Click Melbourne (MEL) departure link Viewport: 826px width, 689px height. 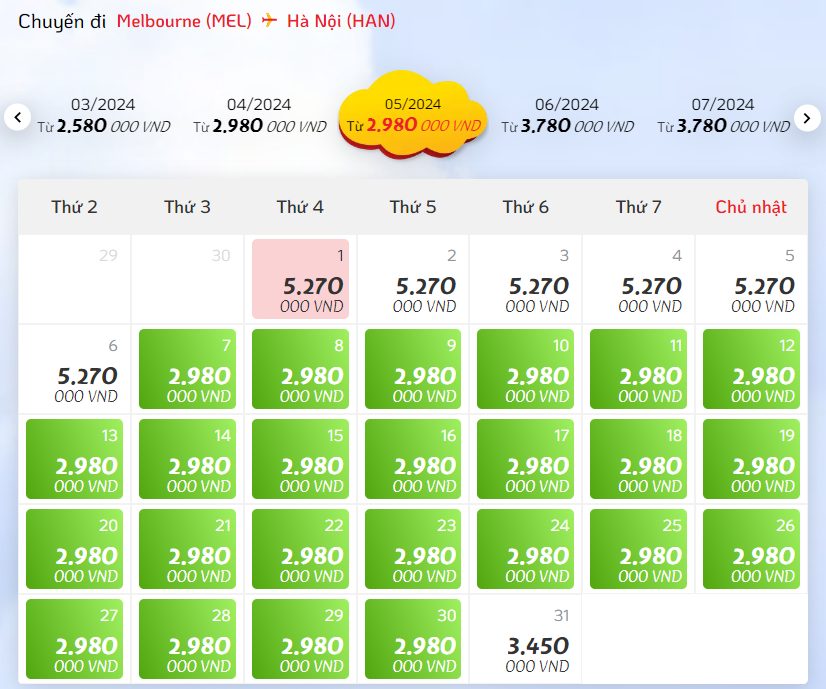[x=184, y=21]
